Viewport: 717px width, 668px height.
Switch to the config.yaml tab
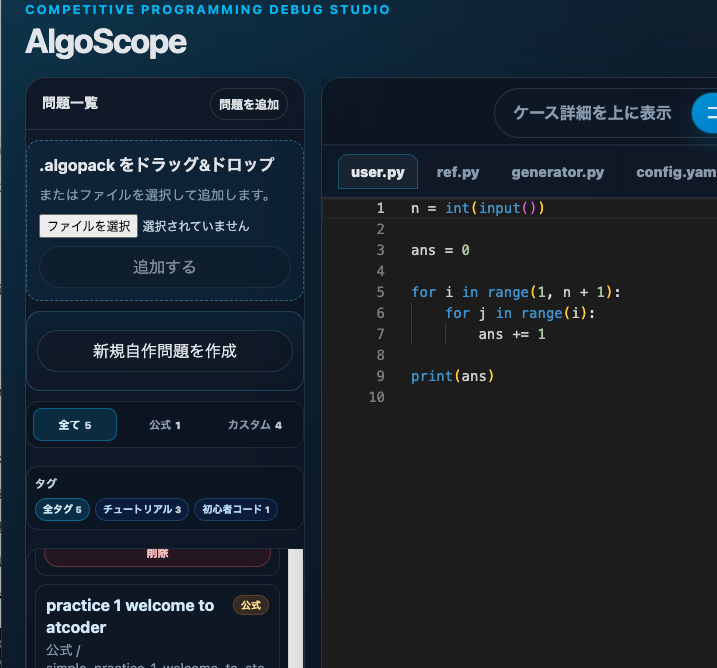[x=676, y=172]
